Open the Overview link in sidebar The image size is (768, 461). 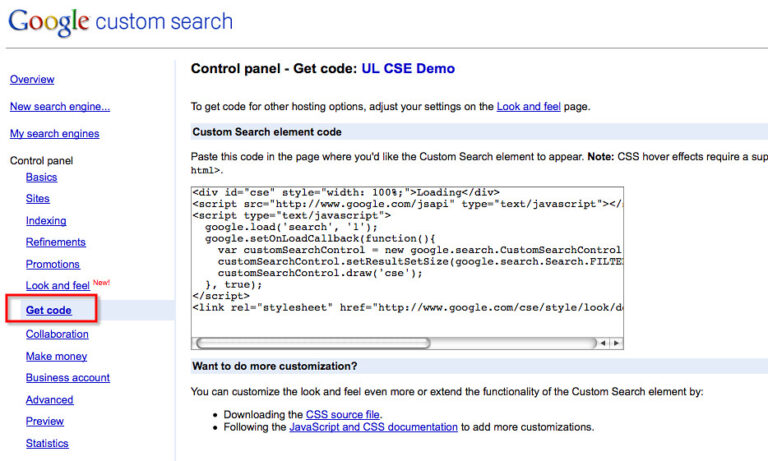pyautogui.click(x=32, y=79)
